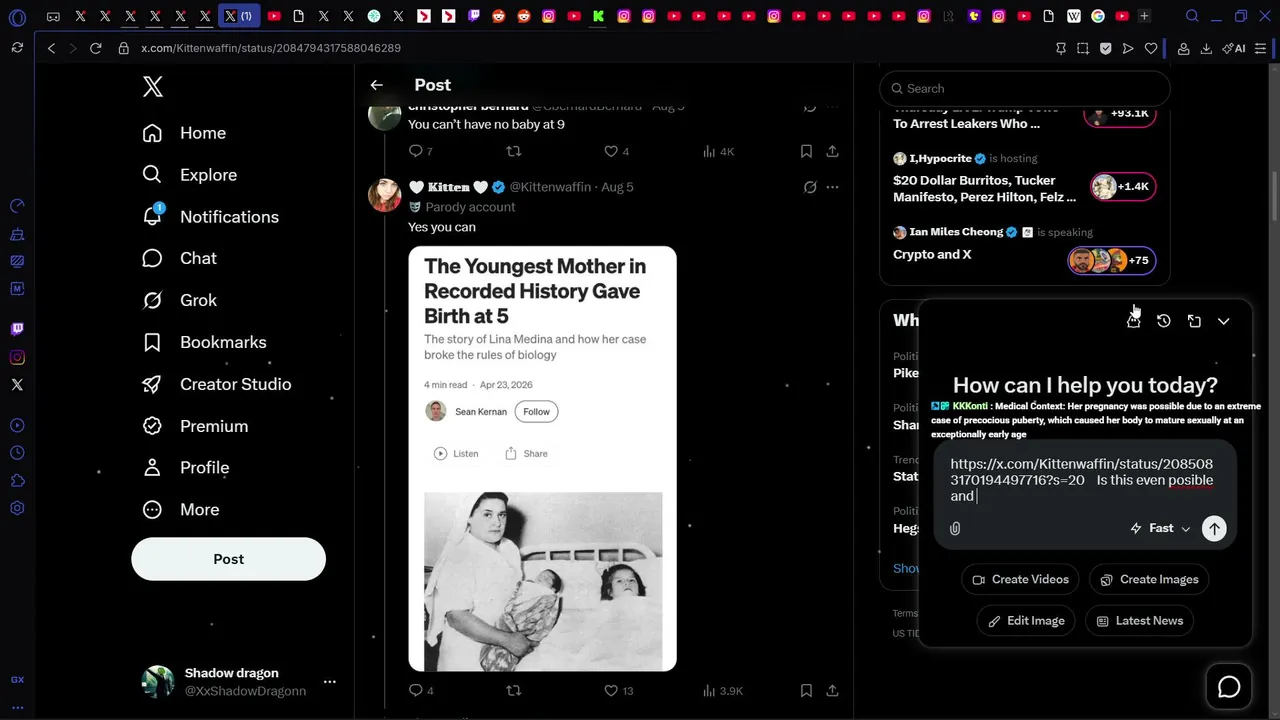Reload the page in browser toolbar
This screenshot has height=720, width=1280.
pyautogui.click(x=95, y=48)
